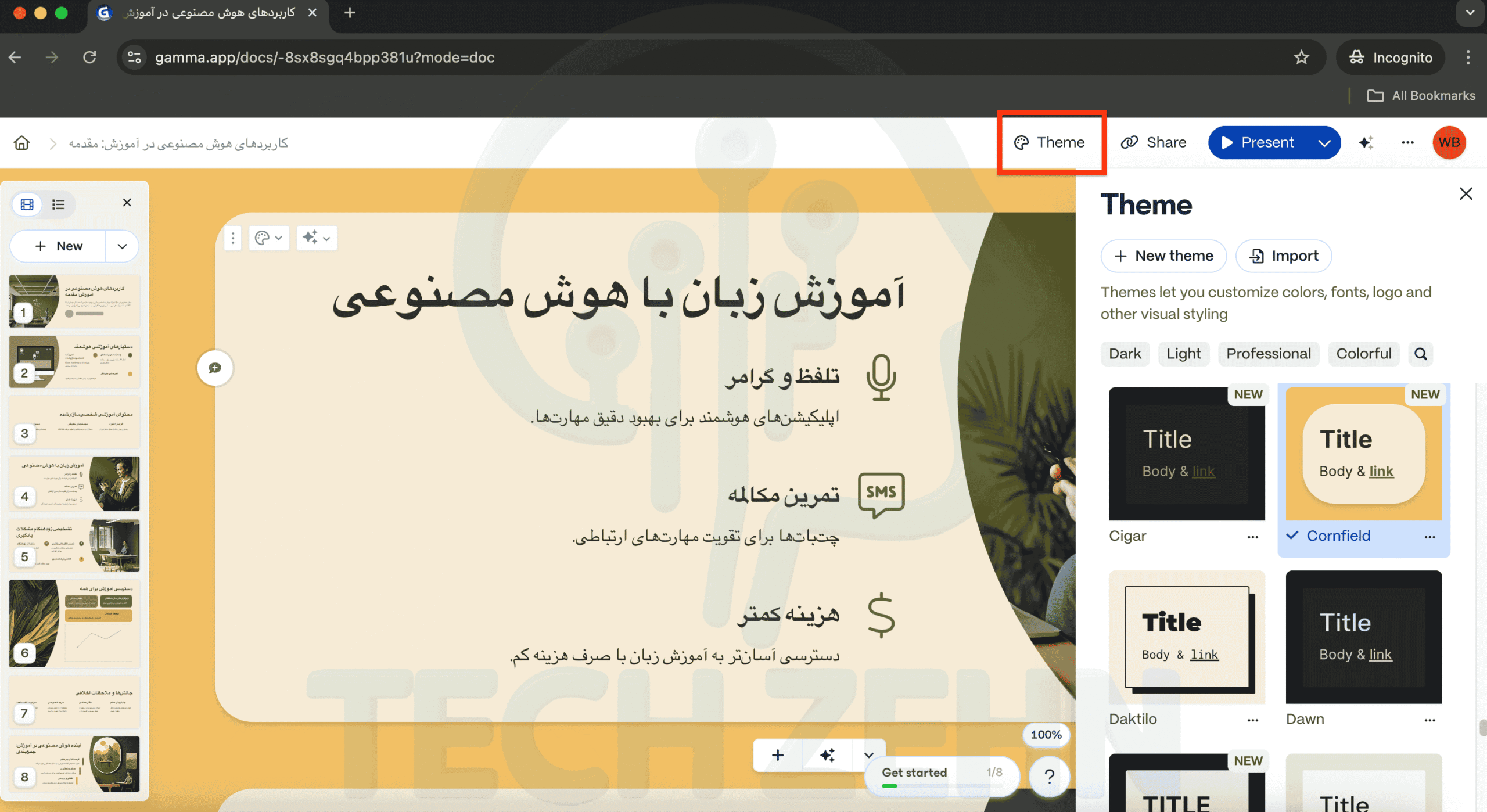Choose the Cigar theme swatch
This screenshot has width=1487, height=812.
click(x=1187, y=454)
